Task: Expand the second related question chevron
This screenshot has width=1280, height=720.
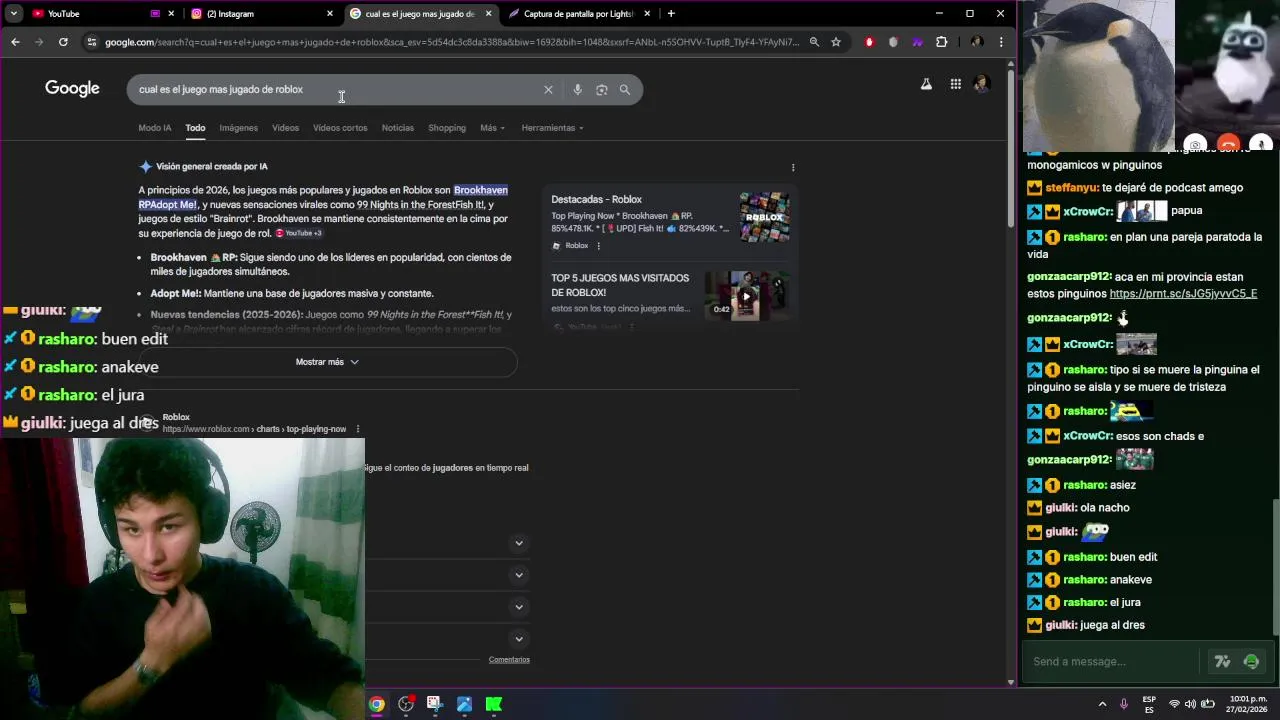Action: tap(519, 575)
